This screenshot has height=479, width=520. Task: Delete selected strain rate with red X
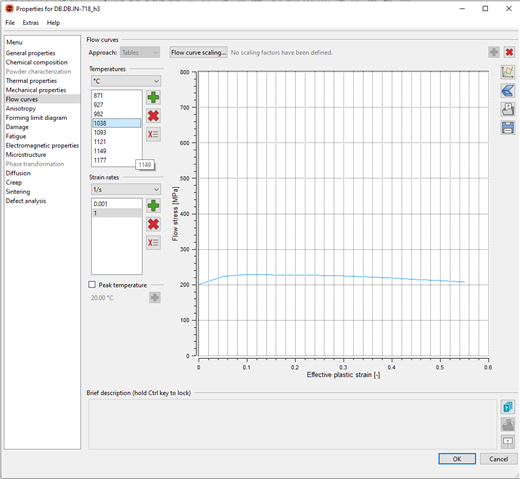pyautogui.click(x=153, y=224)
